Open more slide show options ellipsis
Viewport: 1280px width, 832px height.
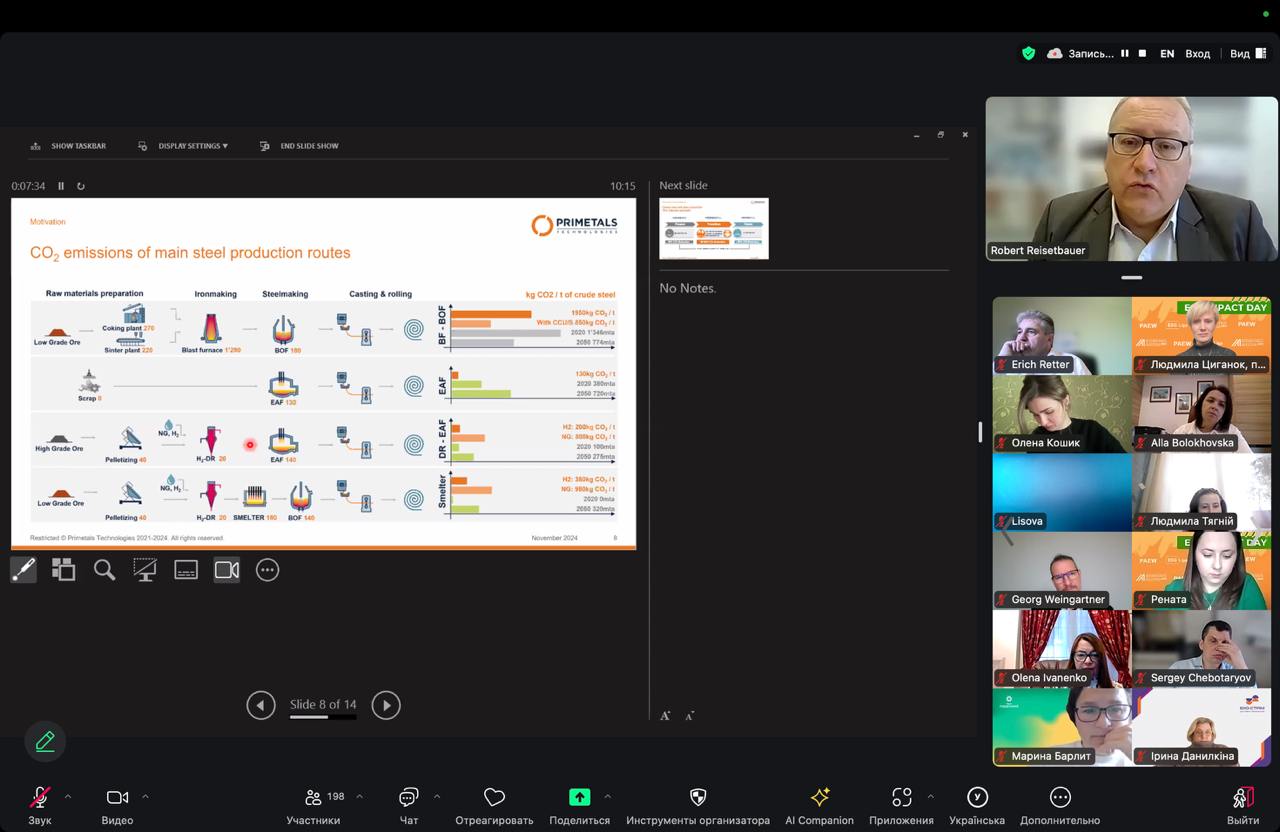[267, 570]
